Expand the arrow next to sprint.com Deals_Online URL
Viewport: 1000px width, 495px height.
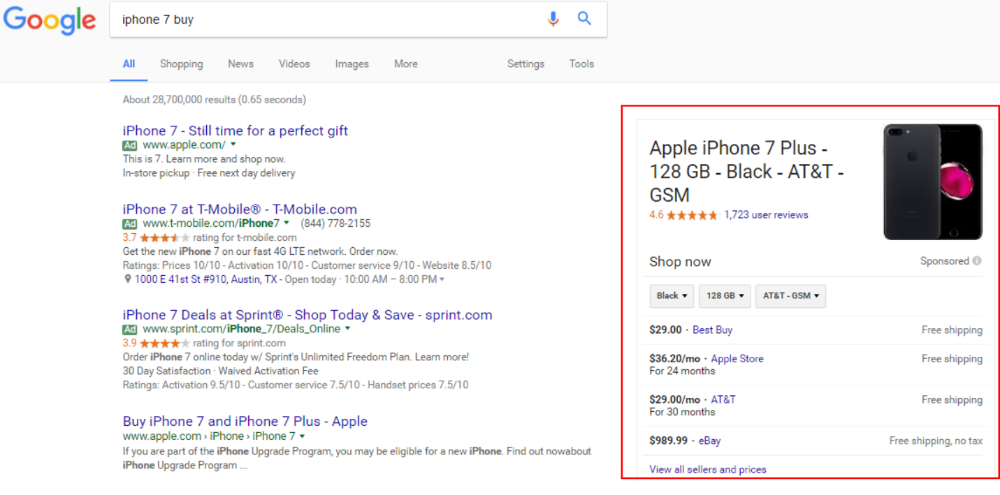click(348, 329)
